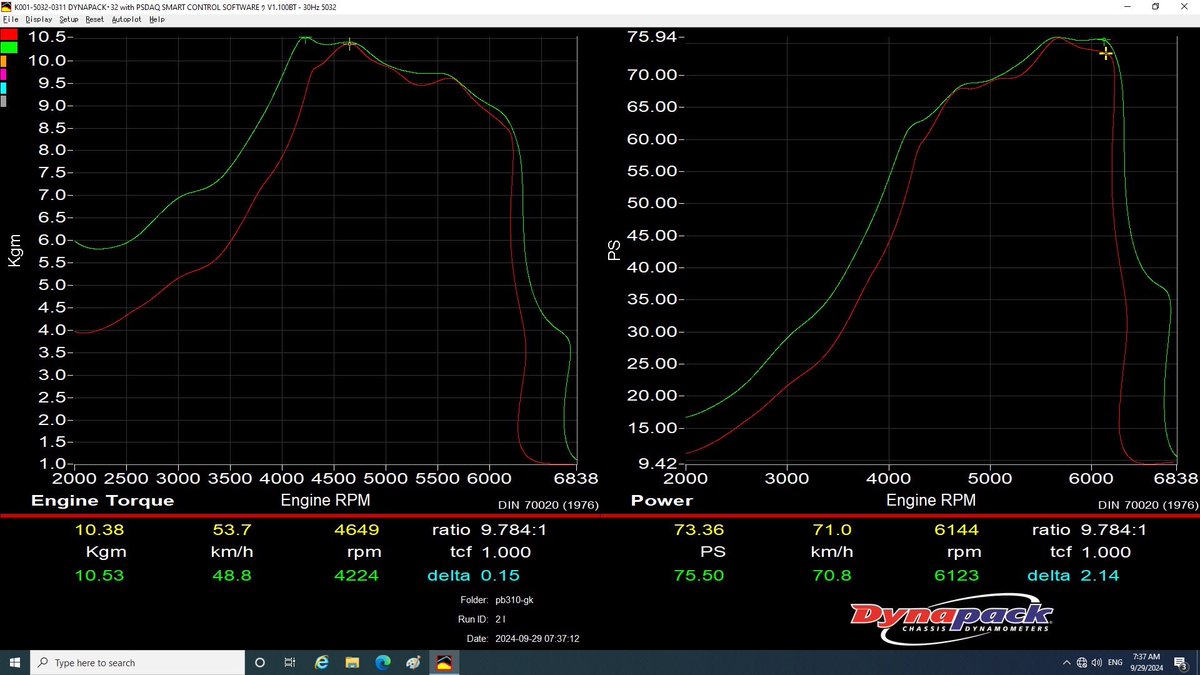The image size is (1200, 675).
Task: Open the network status tray icon
Action: point(1082,662)
